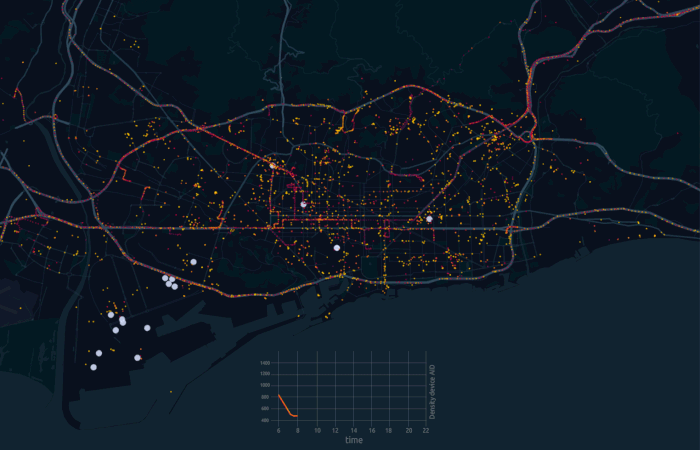Select the second white marker from the north

click(303, 204)
